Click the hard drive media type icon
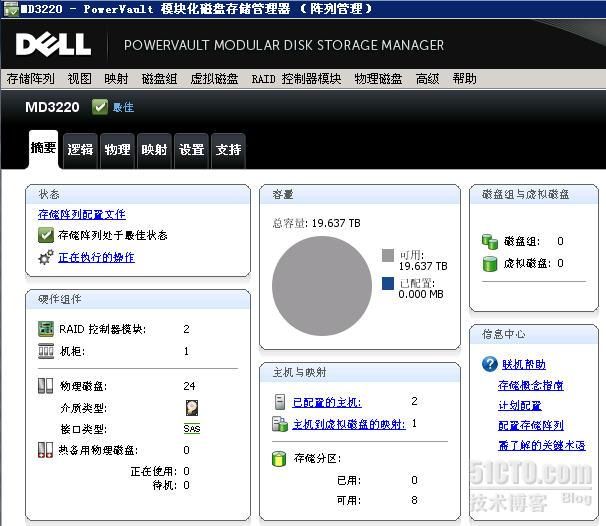606x526 pixels. coord(192,408)
